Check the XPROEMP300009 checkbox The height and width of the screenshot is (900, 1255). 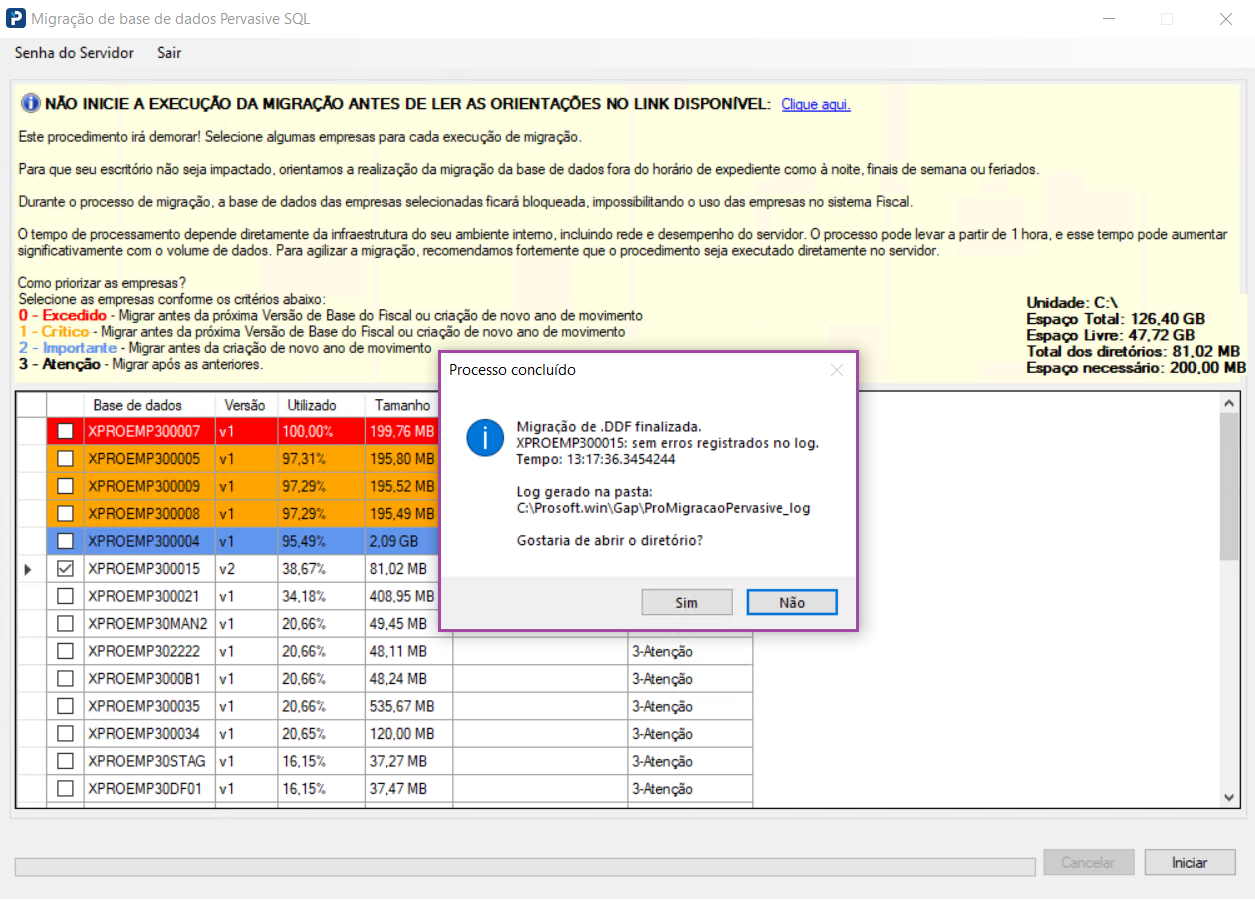(x=65, y=487)
